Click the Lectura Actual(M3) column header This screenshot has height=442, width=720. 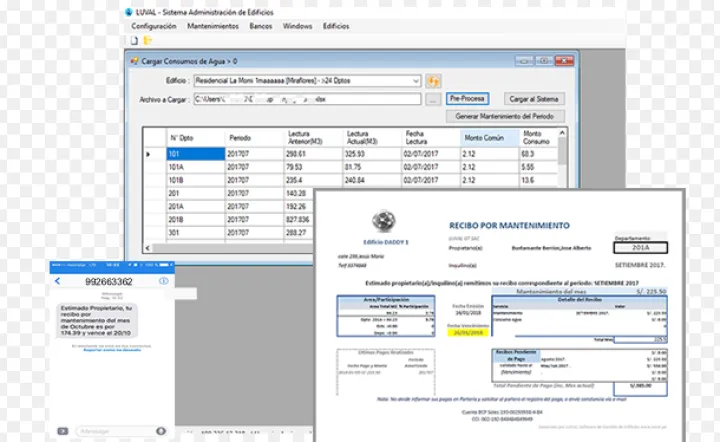(x=372, y=138)
